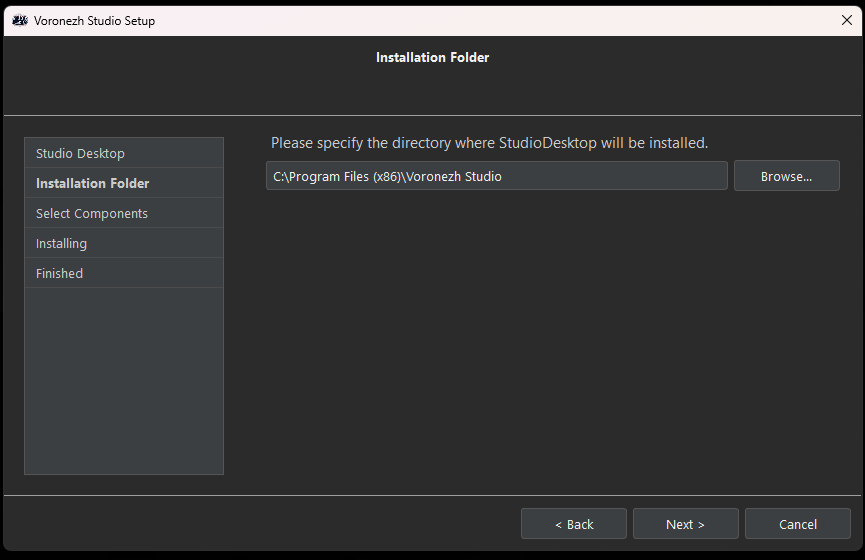This screenshot has width=865, height=560.
Task: Select the Installation Folder step in sidebar
Action: [124, 183]
